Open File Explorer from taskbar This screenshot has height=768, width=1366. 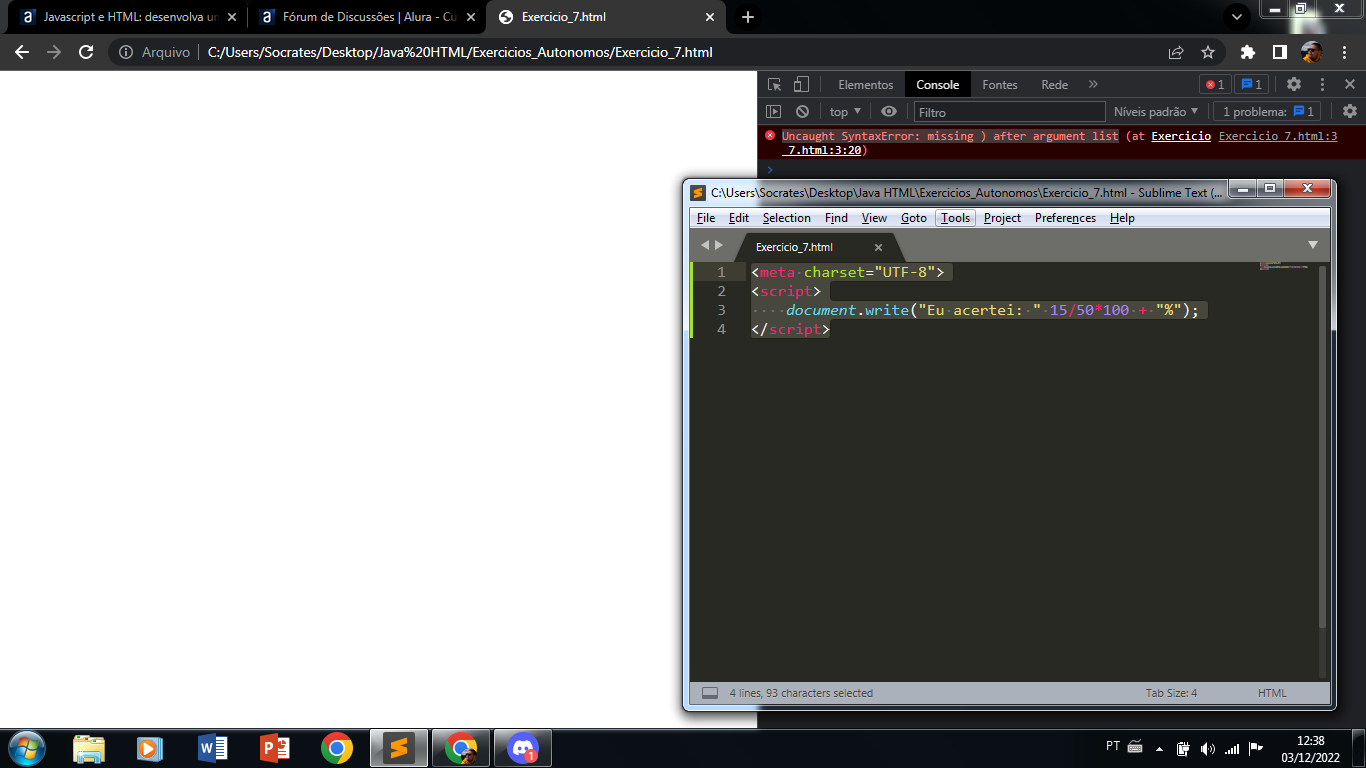(x=89, y=748)
